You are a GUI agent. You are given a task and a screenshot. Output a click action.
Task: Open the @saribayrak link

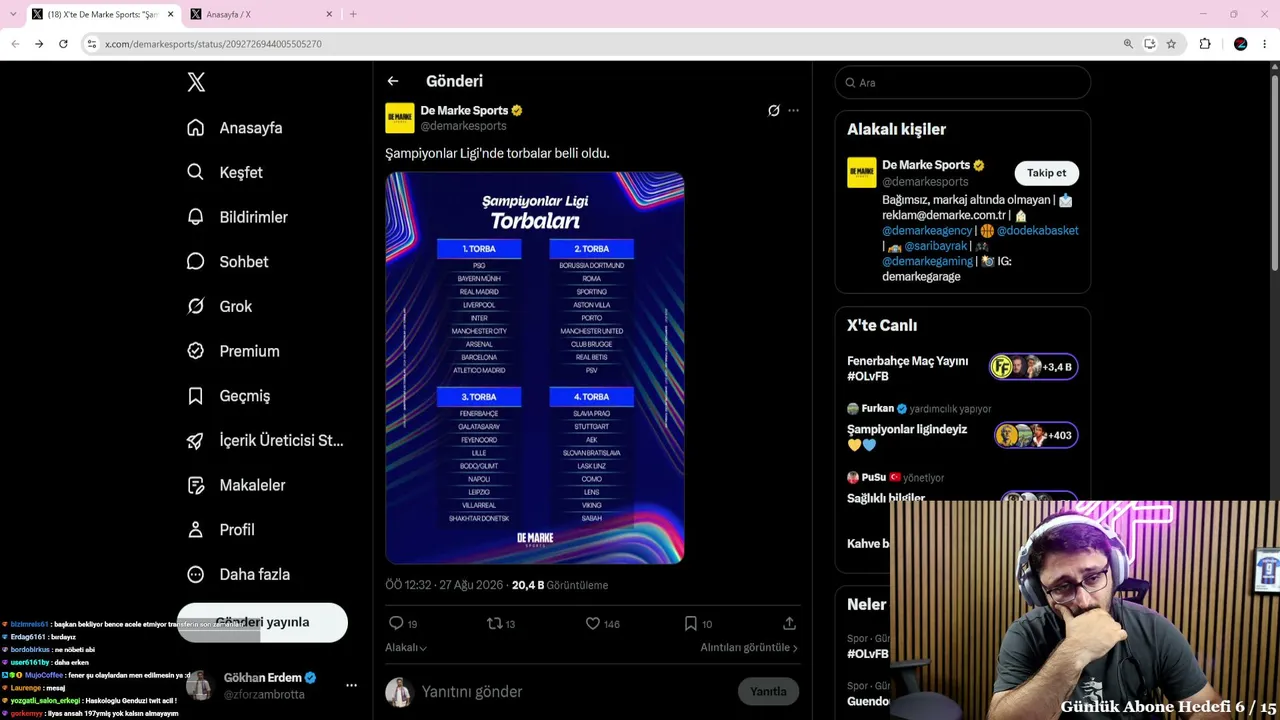[x=936, y=246]
